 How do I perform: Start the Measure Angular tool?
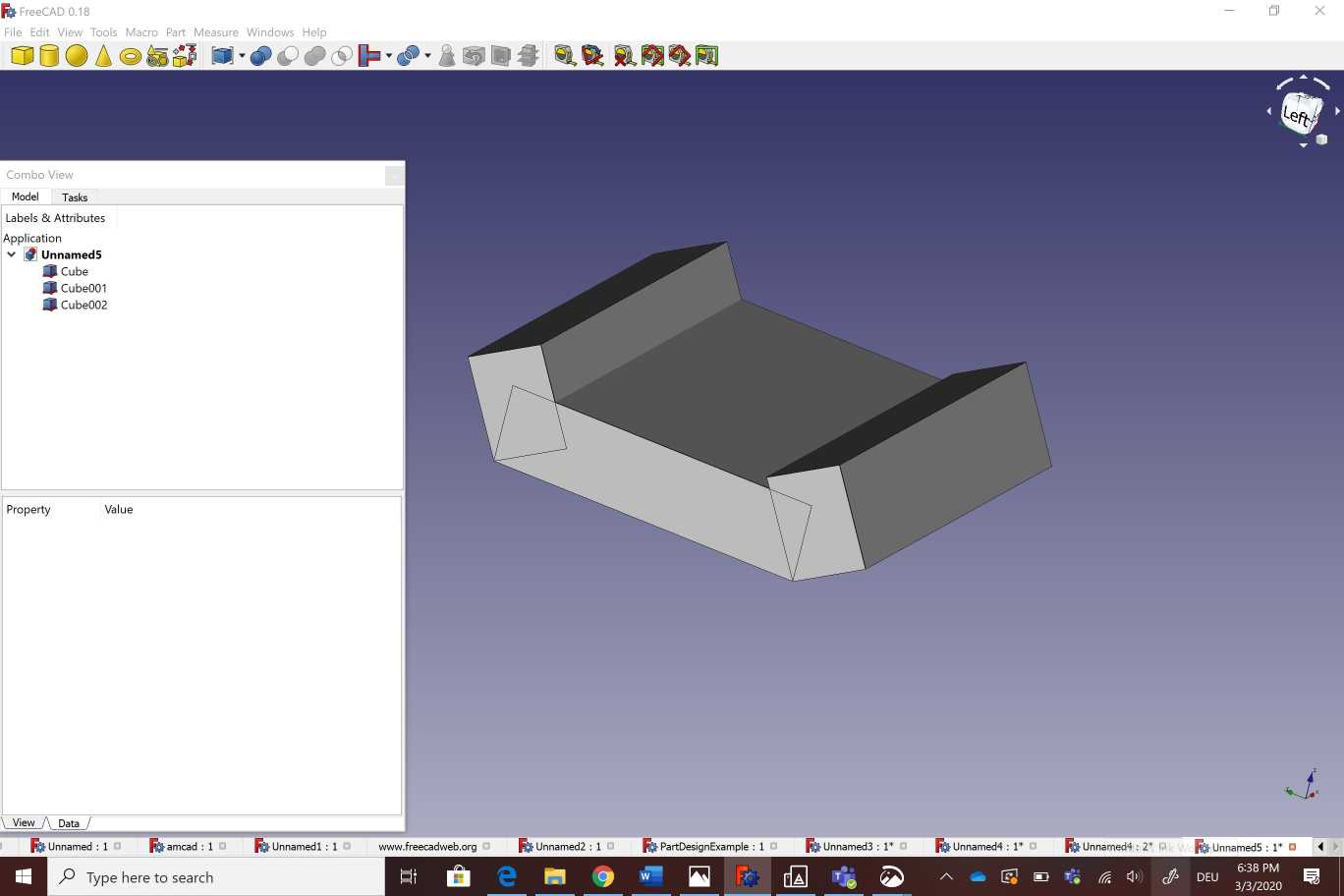pos(592,56)
